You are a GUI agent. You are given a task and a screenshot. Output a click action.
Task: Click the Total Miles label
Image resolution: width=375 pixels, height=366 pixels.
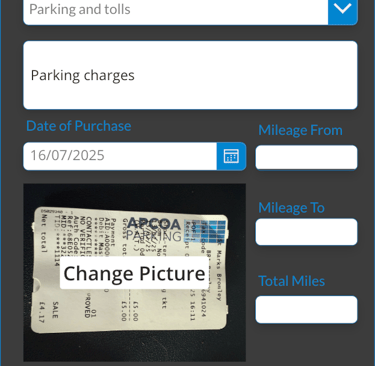pyautogui.click(x=291, y=281)
